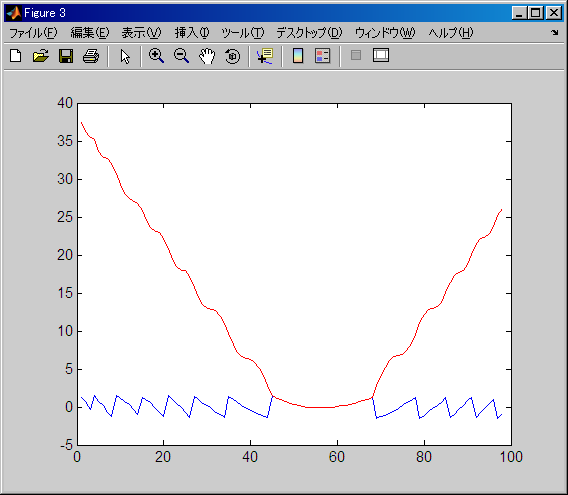Expand the ツール(T) menu

(243, 33)
